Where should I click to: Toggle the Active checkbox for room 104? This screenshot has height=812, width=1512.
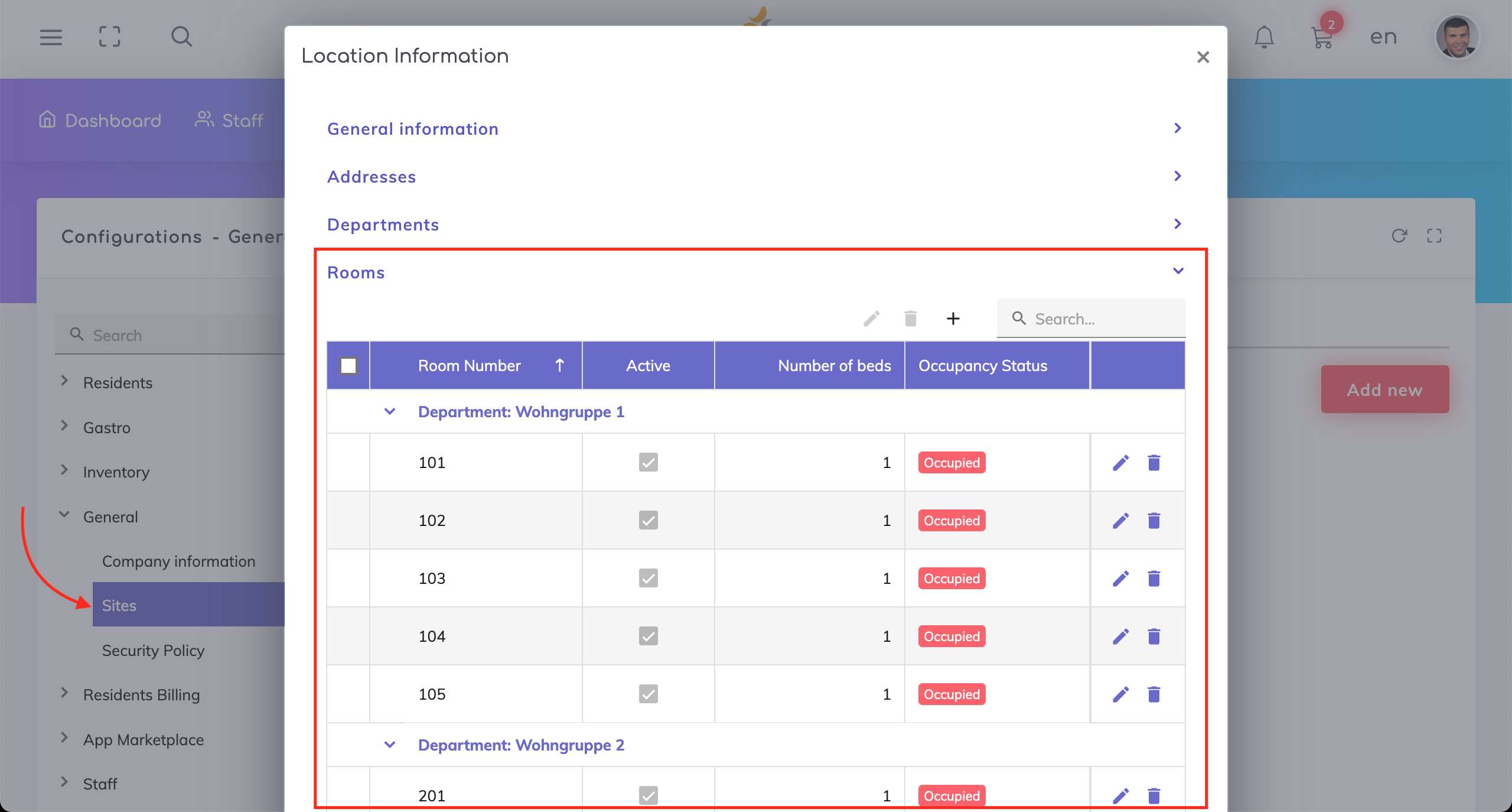click(x=648, y=636)
